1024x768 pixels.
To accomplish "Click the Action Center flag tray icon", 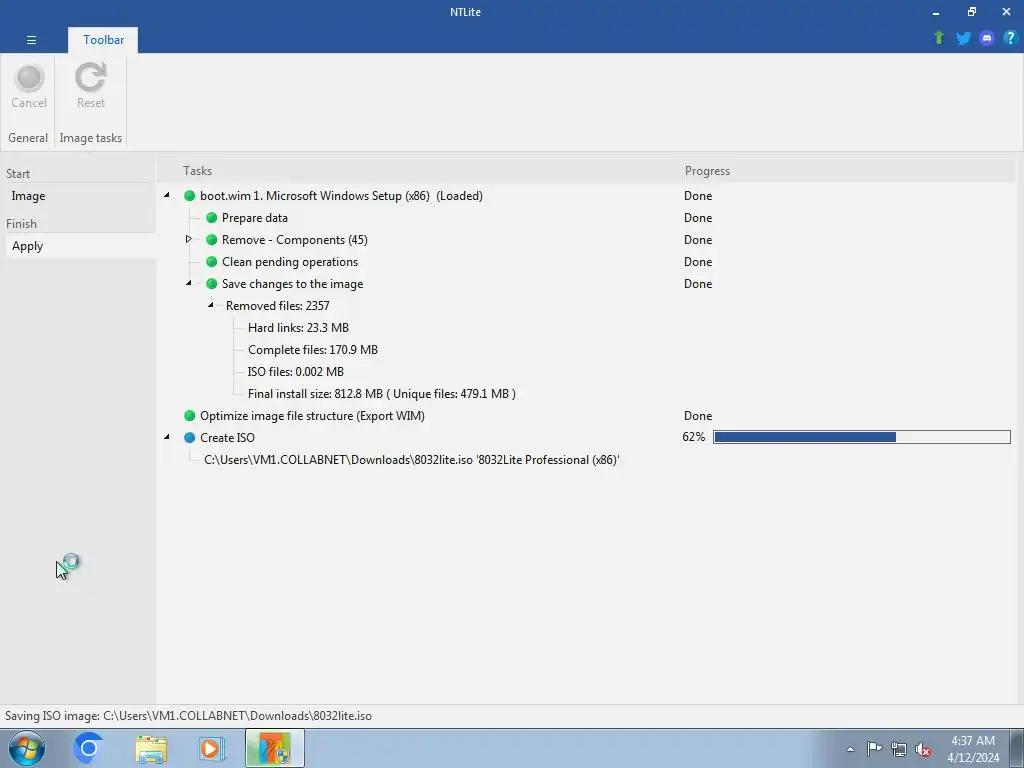I will click(x=874, y=749).
